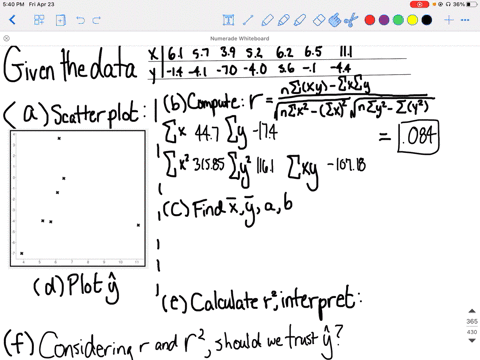Image resolution: width=480 pixels, height=360 pixels.
Task: Tap the page number 365 indicator
Action: tap(472, 321)
